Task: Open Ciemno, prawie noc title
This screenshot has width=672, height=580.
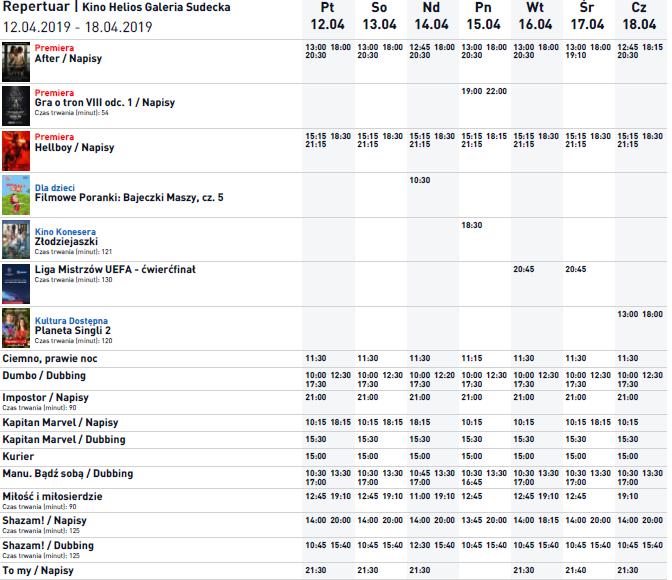Action: pyautogui.click(x=50, y=359)
